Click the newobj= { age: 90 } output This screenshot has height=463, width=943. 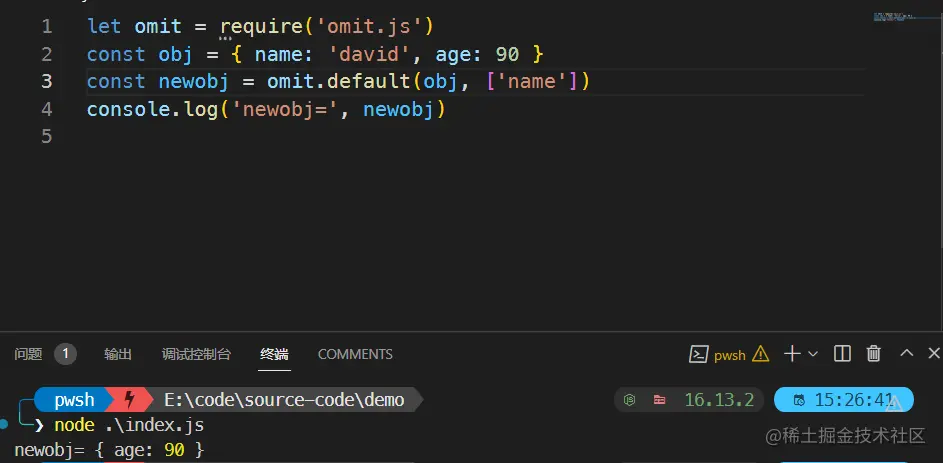coord(109,450)
